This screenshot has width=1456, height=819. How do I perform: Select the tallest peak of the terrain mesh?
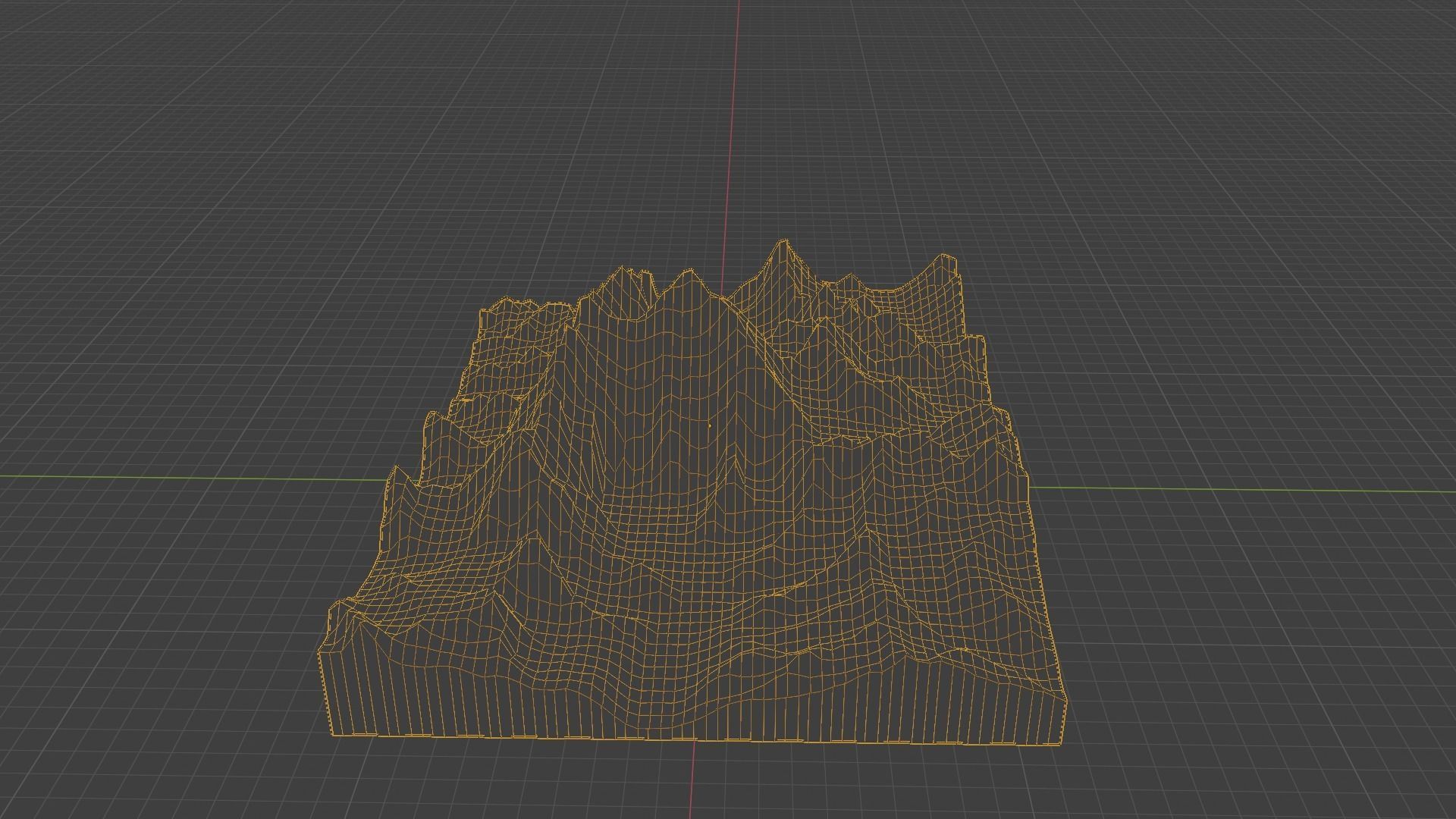point(783,242)
